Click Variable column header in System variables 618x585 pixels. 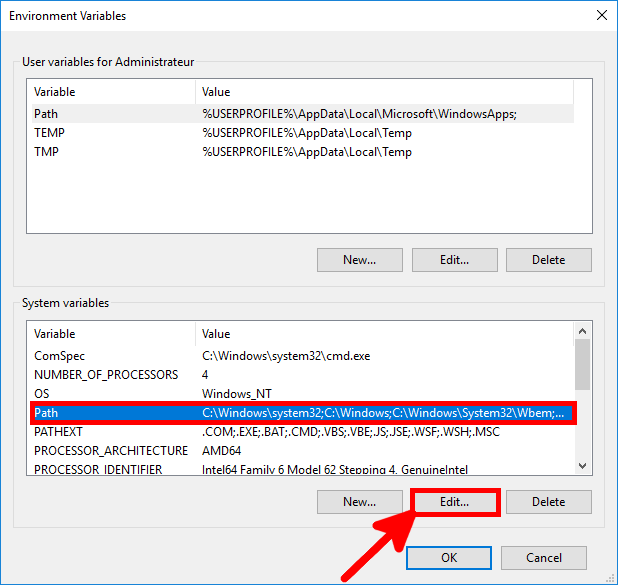[113, 334]
